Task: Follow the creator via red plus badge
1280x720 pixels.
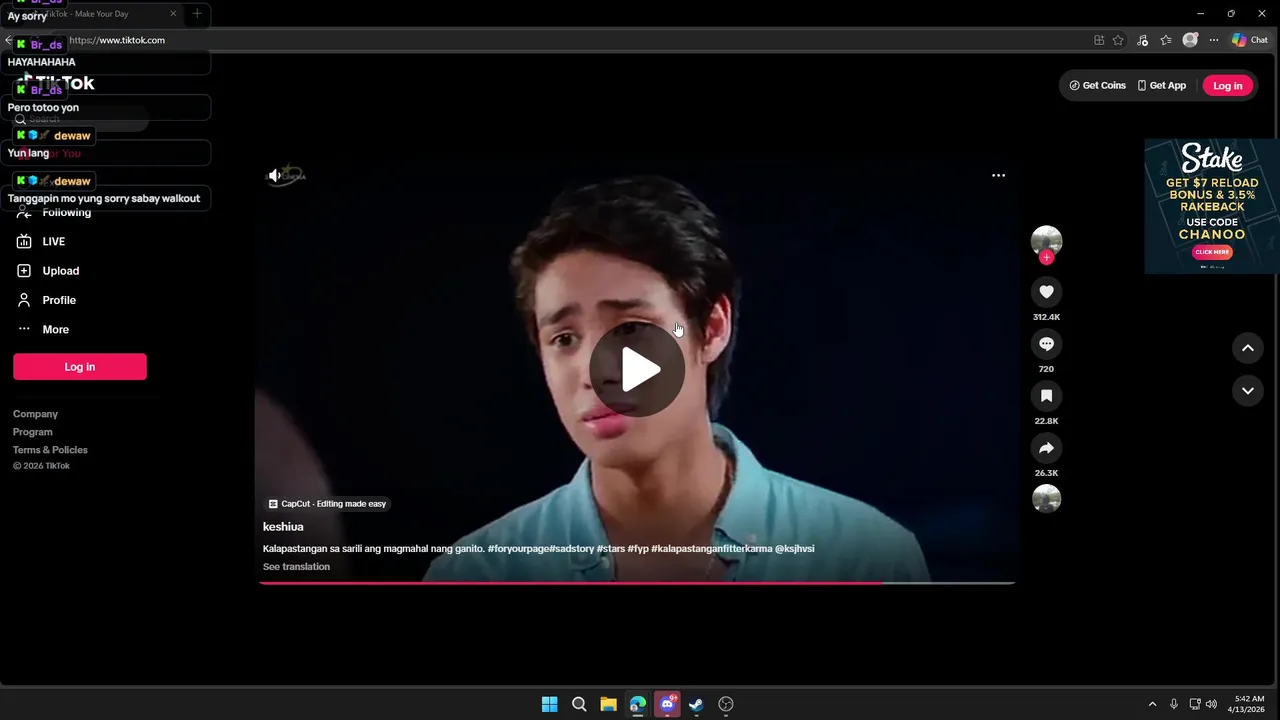Action: [1046, 257]
